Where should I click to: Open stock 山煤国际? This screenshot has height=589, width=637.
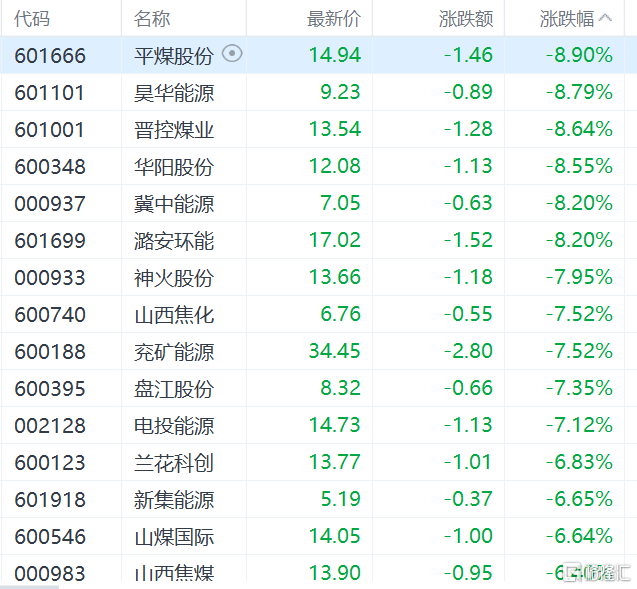coord(174,536)
